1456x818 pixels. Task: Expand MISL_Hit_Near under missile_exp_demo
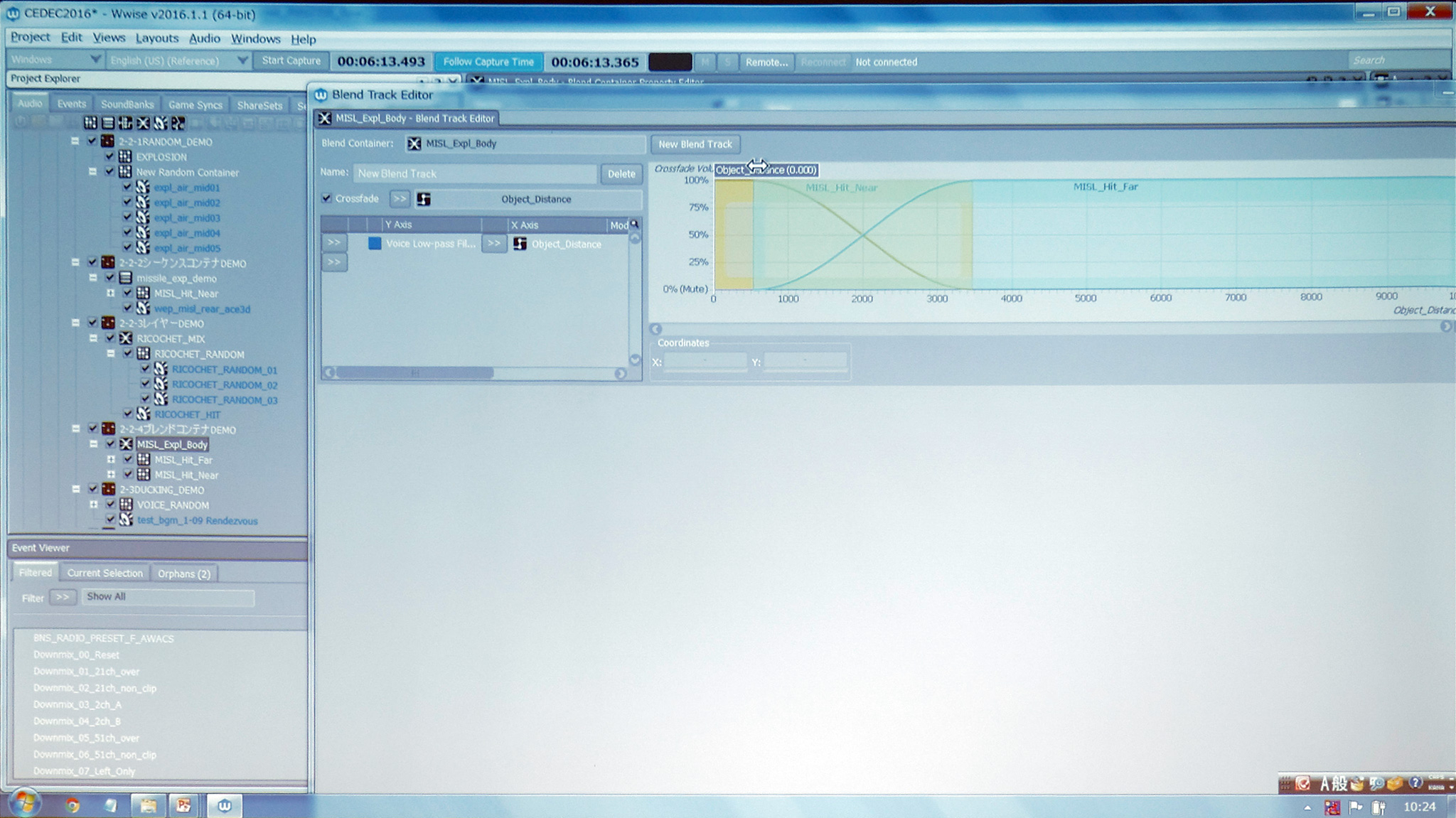[110, 293]
